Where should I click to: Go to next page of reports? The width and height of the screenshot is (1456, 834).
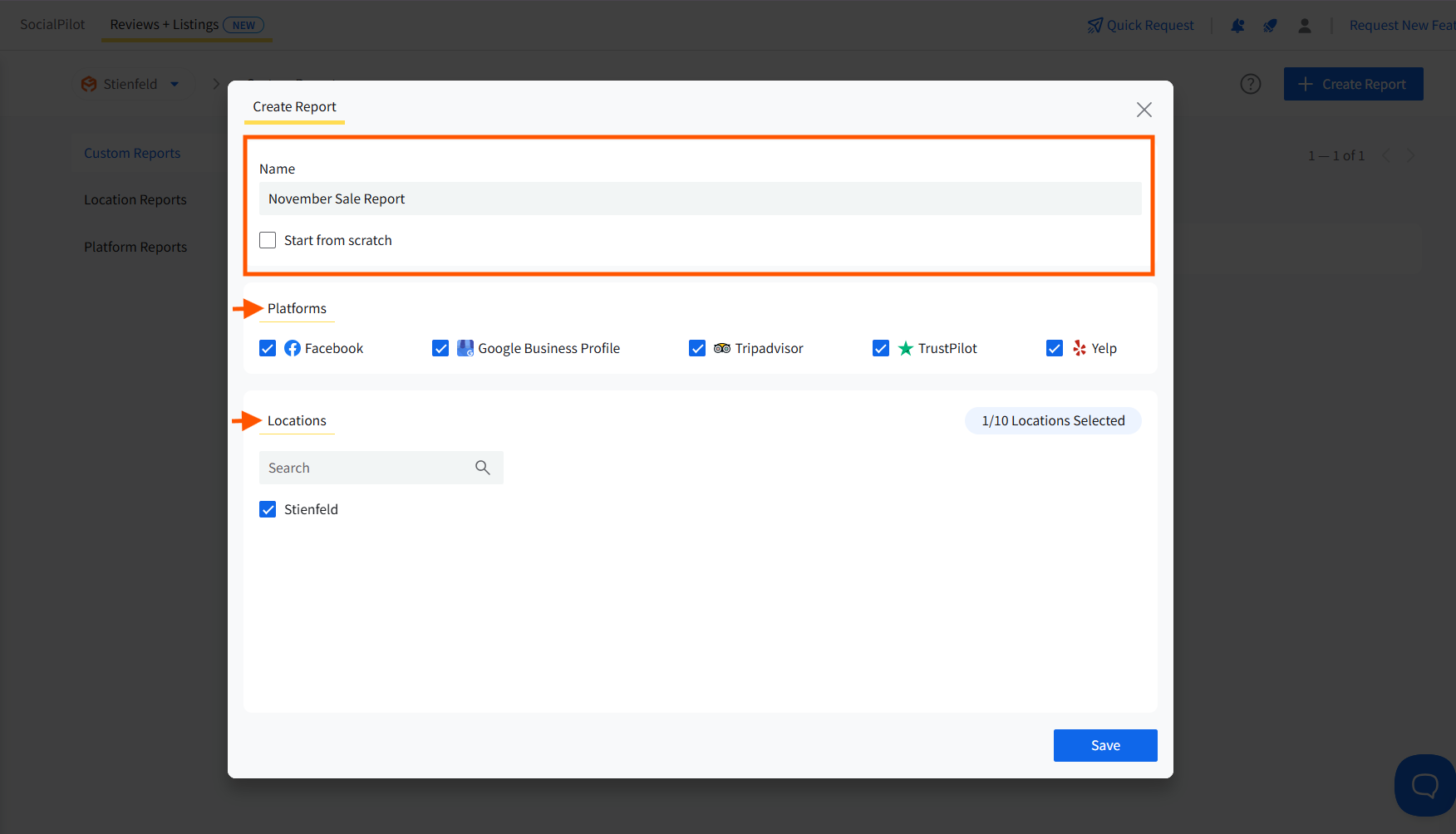point(1410,155)
